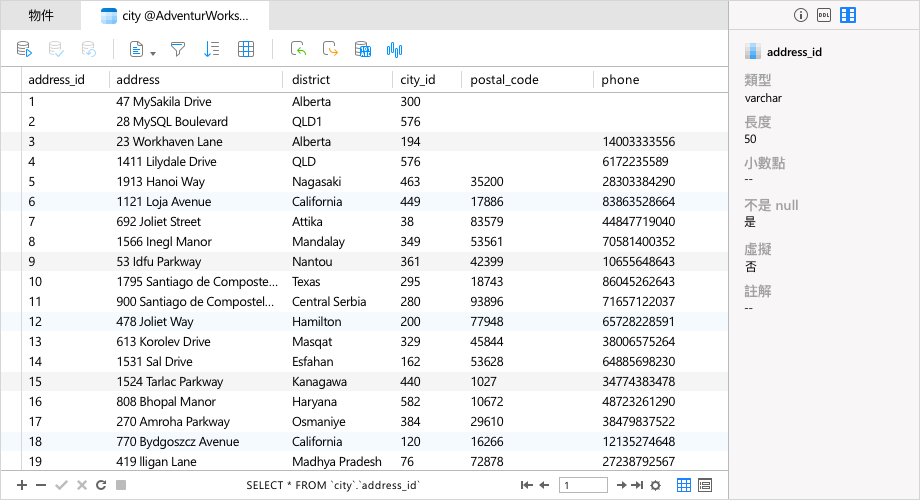This screenshot has width=920, height=500.
Task: Go to the next page arrow
Action: click(621, 485)
